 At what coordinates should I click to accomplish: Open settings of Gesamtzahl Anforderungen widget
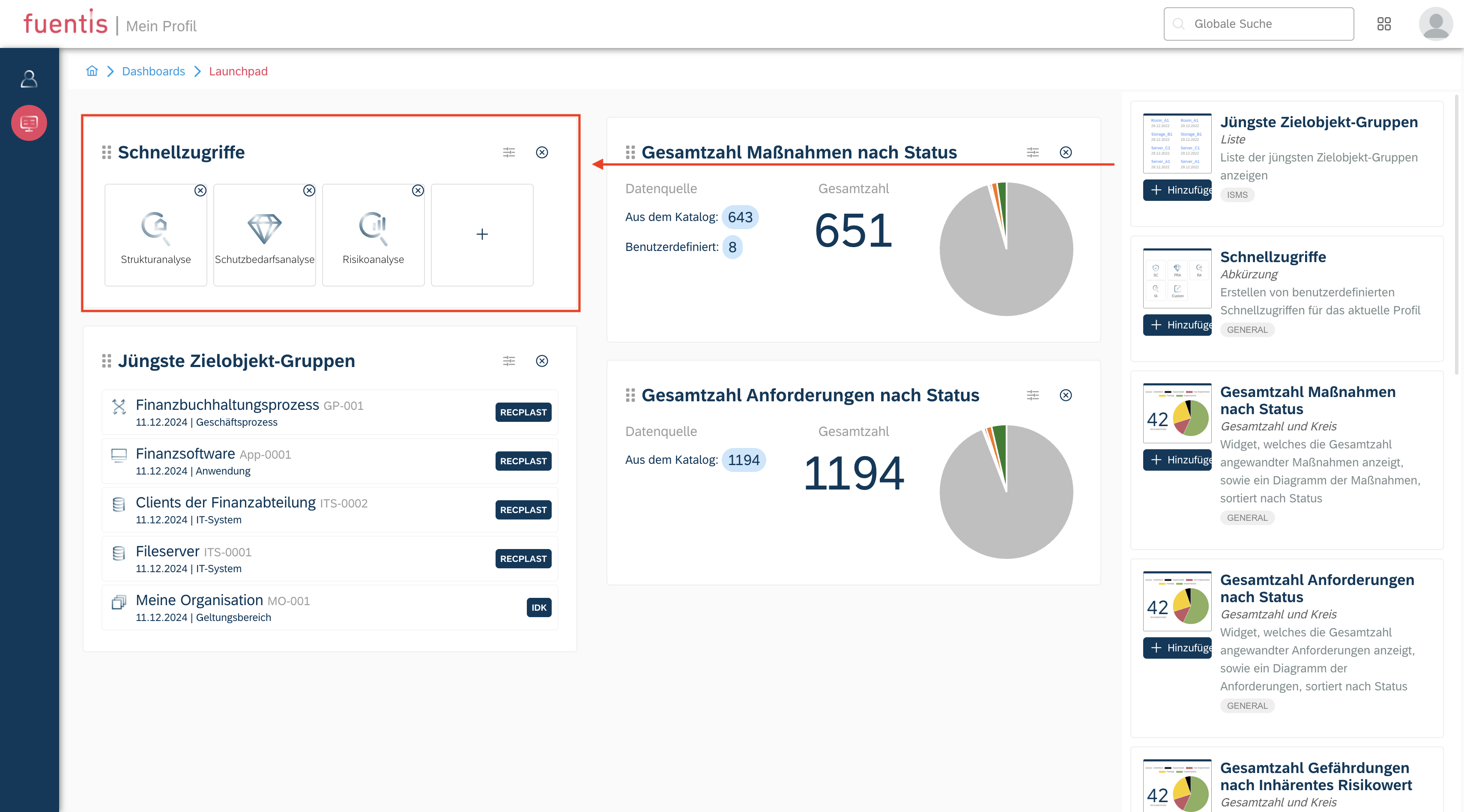coord(1033,395)
